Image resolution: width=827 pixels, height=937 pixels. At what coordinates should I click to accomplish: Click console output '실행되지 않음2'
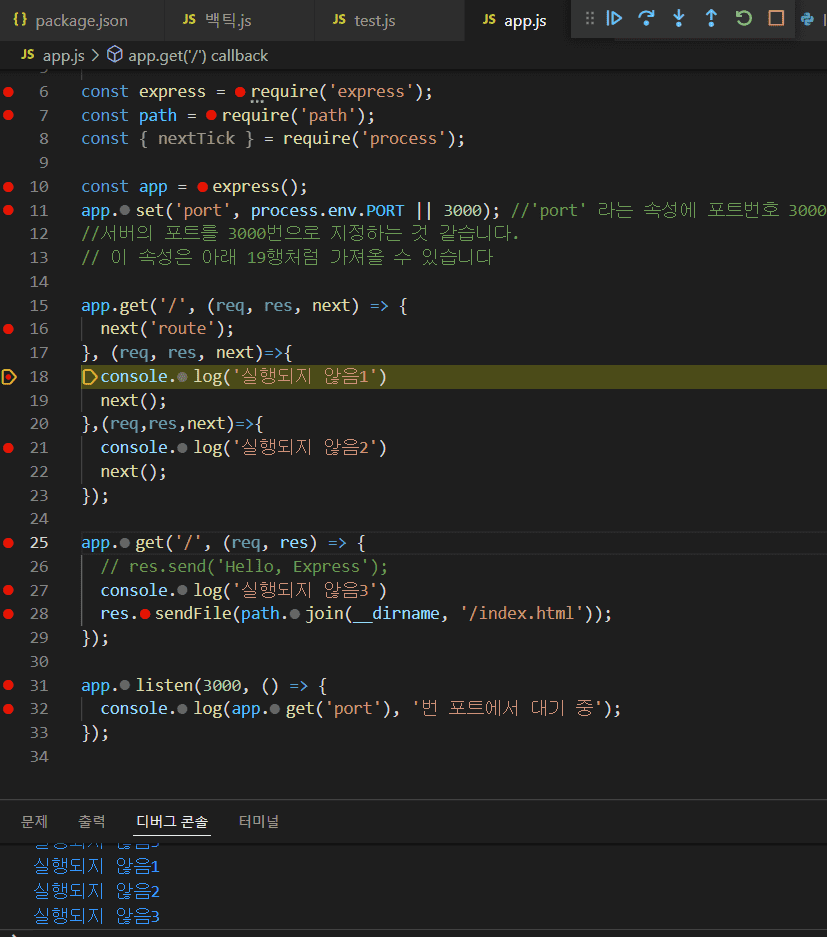[x=96, y=891]
